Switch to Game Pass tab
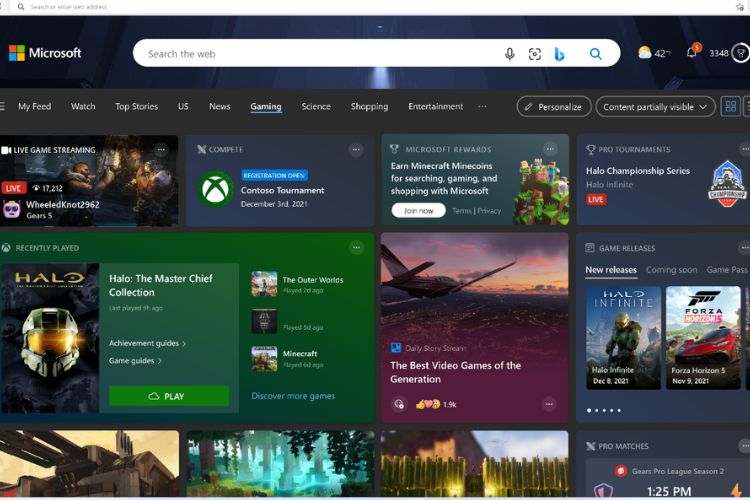Screen dimensions: 750x500 click(x=727, y=270)
